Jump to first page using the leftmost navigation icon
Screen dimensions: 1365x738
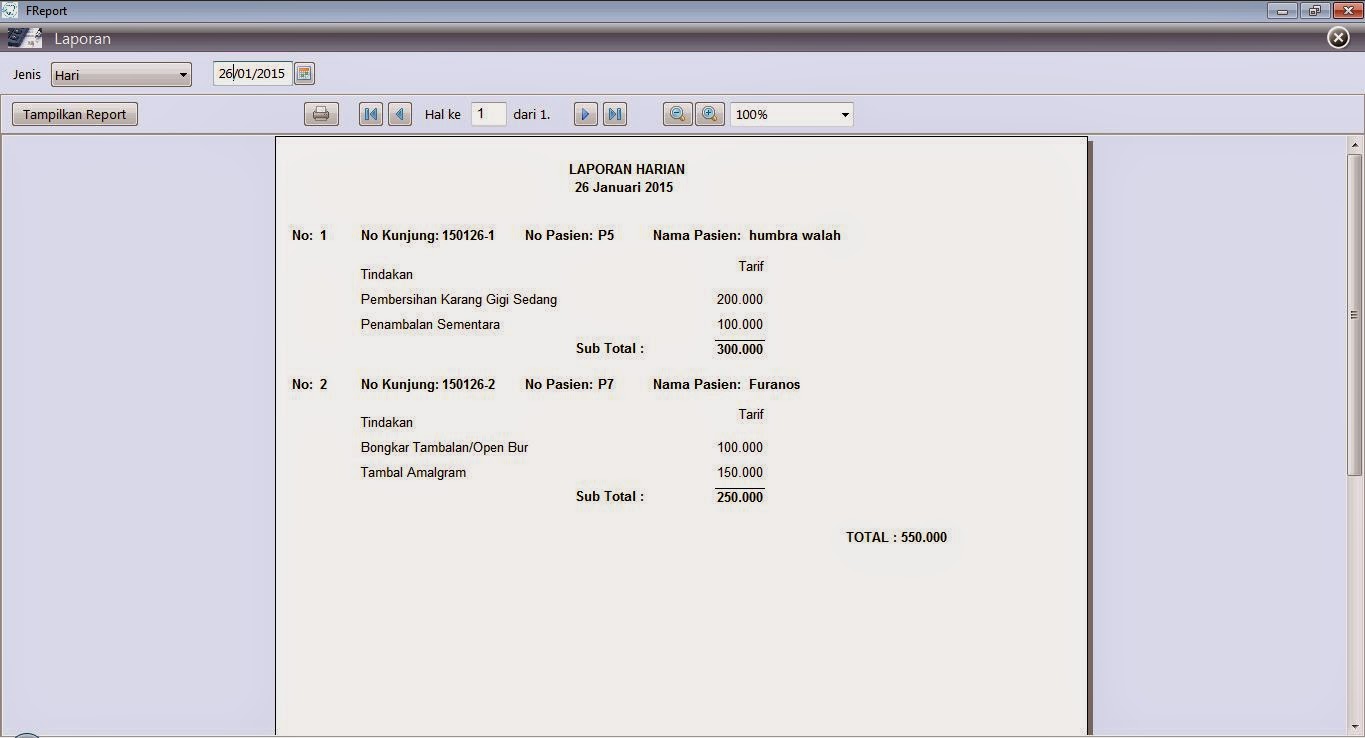tap(370, 113)
